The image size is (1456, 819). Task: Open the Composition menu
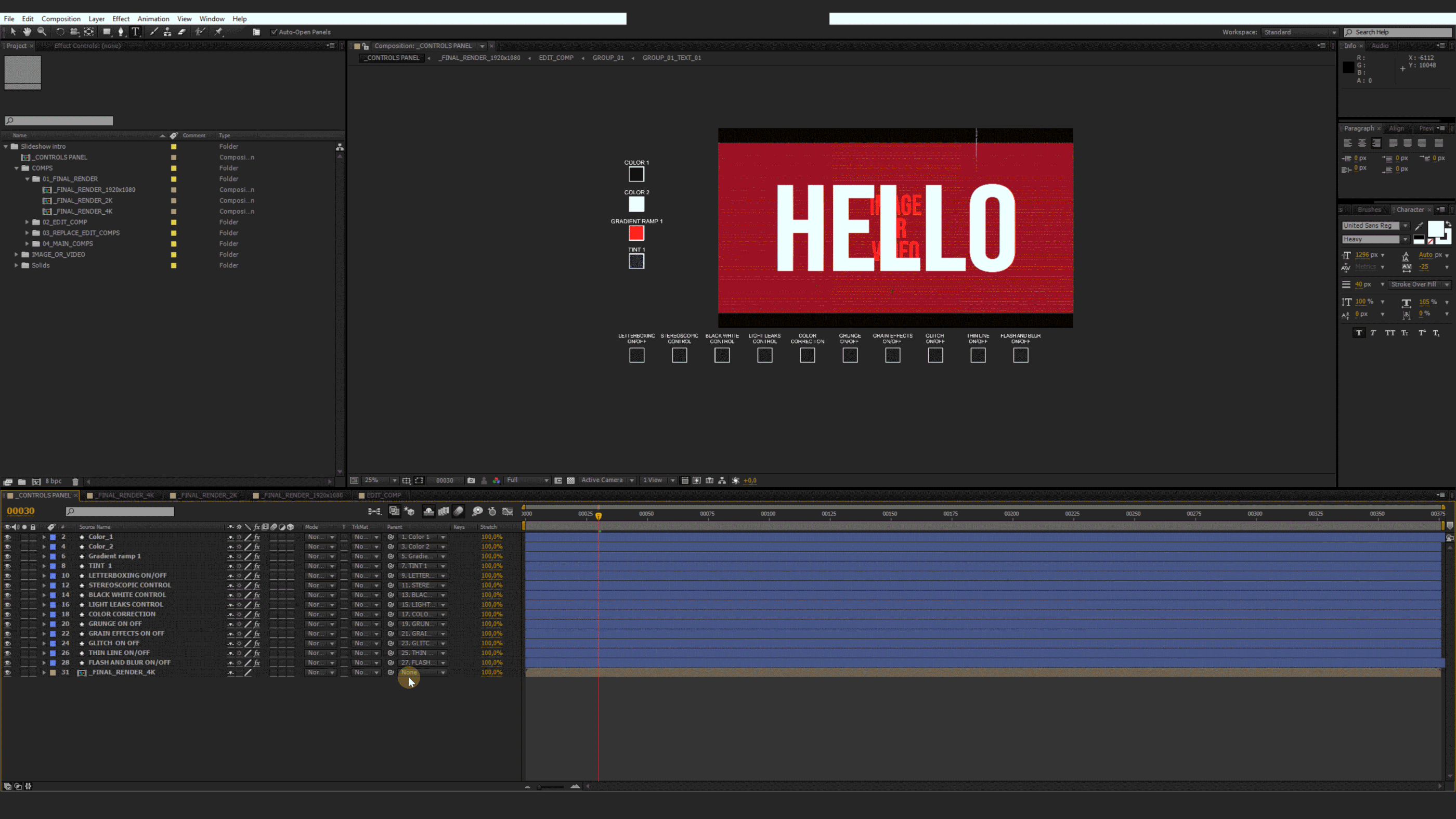point(60,19)
